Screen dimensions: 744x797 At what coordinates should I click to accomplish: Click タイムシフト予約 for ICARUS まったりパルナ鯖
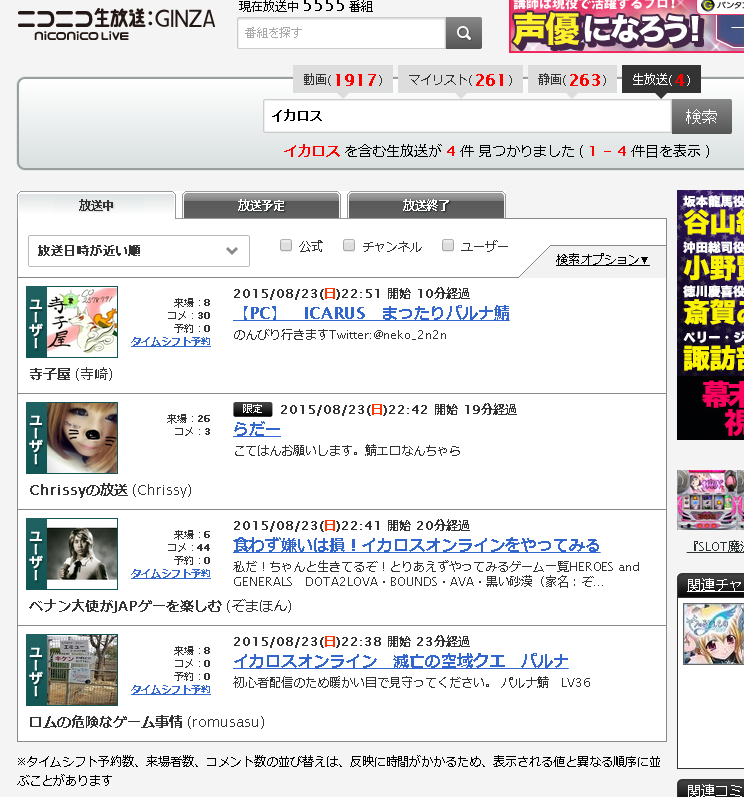point(171,342)
